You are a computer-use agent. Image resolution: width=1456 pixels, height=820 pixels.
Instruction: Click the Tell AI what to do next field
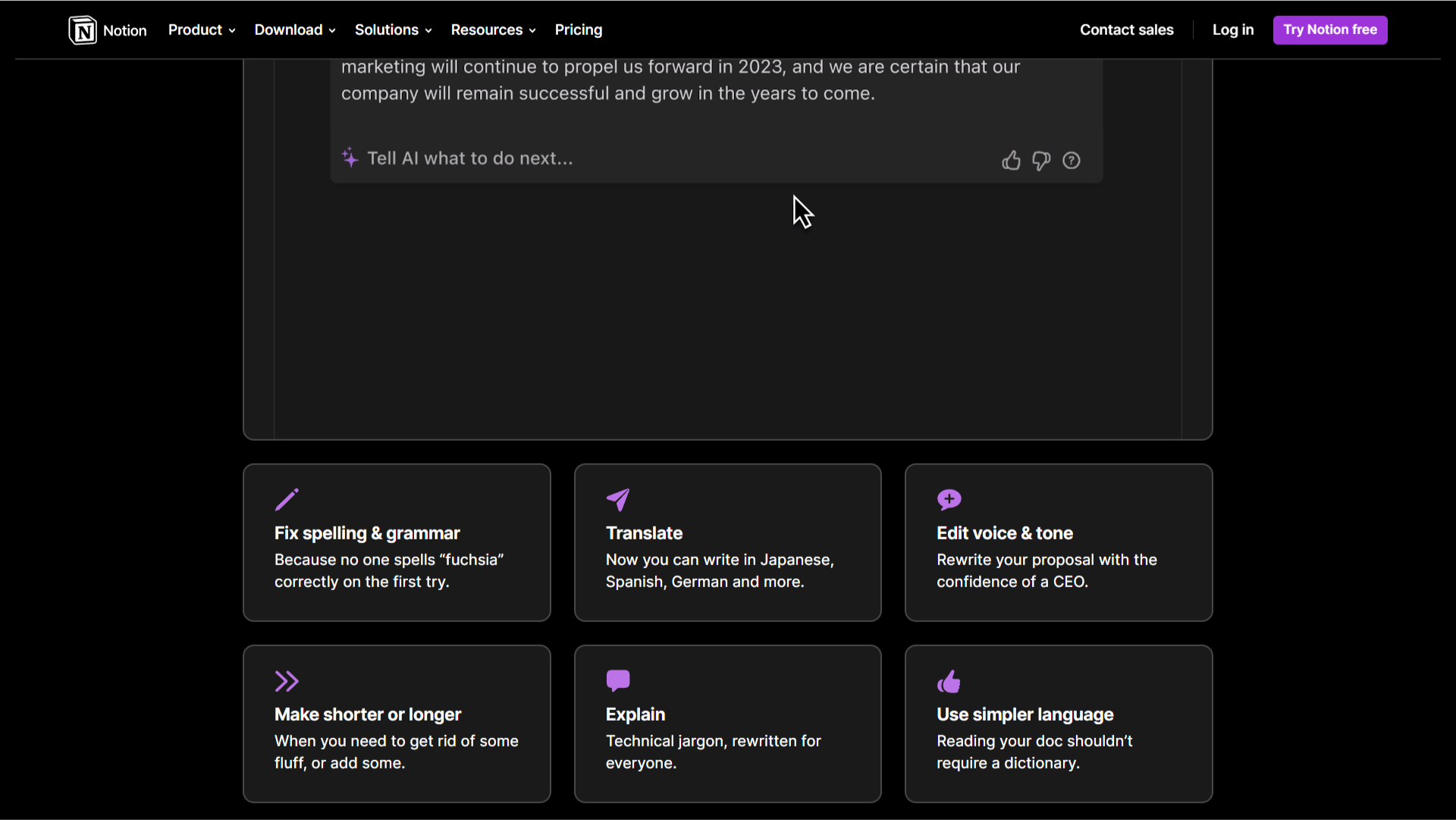click(470, 159)
